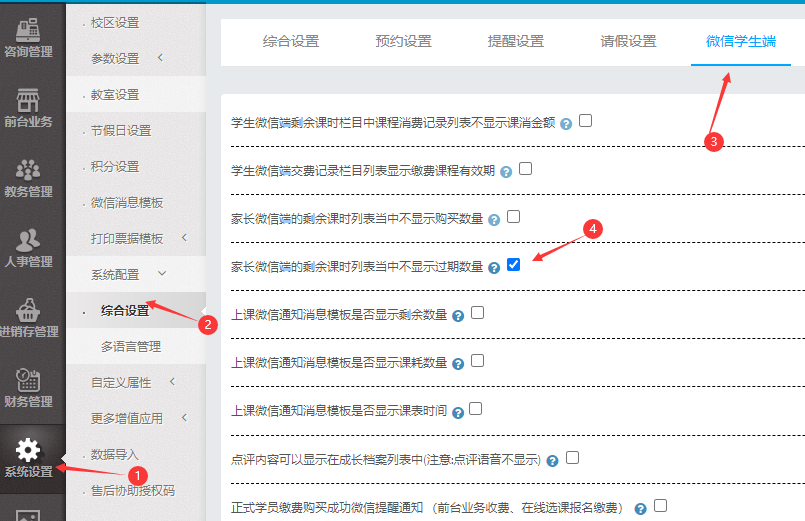805x521 pixels.
Task: Toggle 上课微信通知消息模板是否显示剩余数量 checkbox
Action: point(477,313)
